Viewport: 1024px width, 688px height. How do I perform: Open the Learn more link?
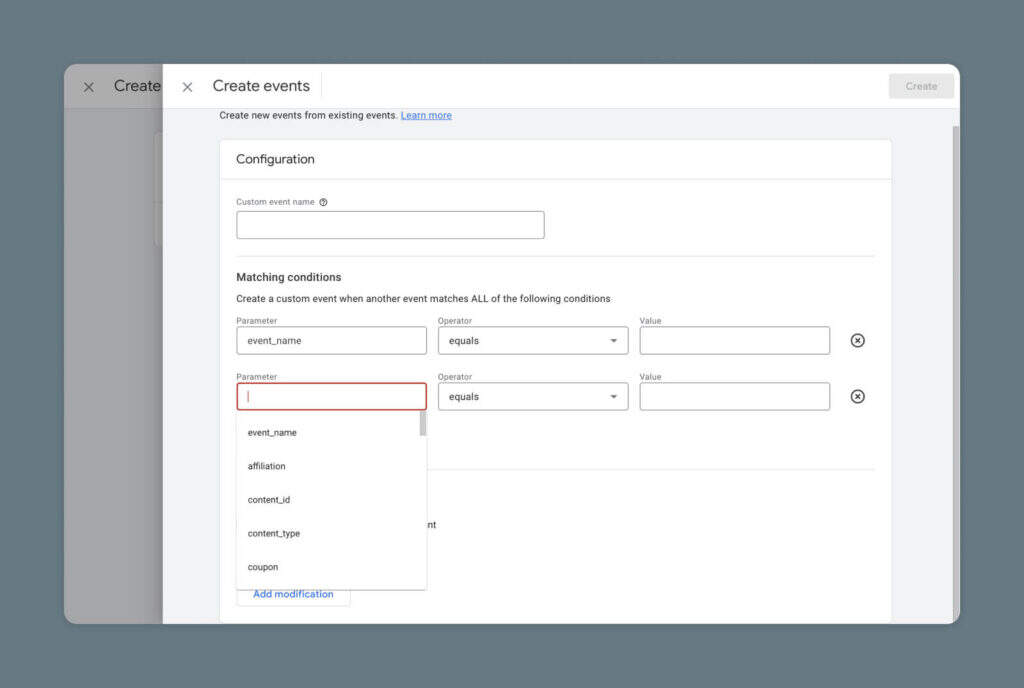tap(426, 116)
